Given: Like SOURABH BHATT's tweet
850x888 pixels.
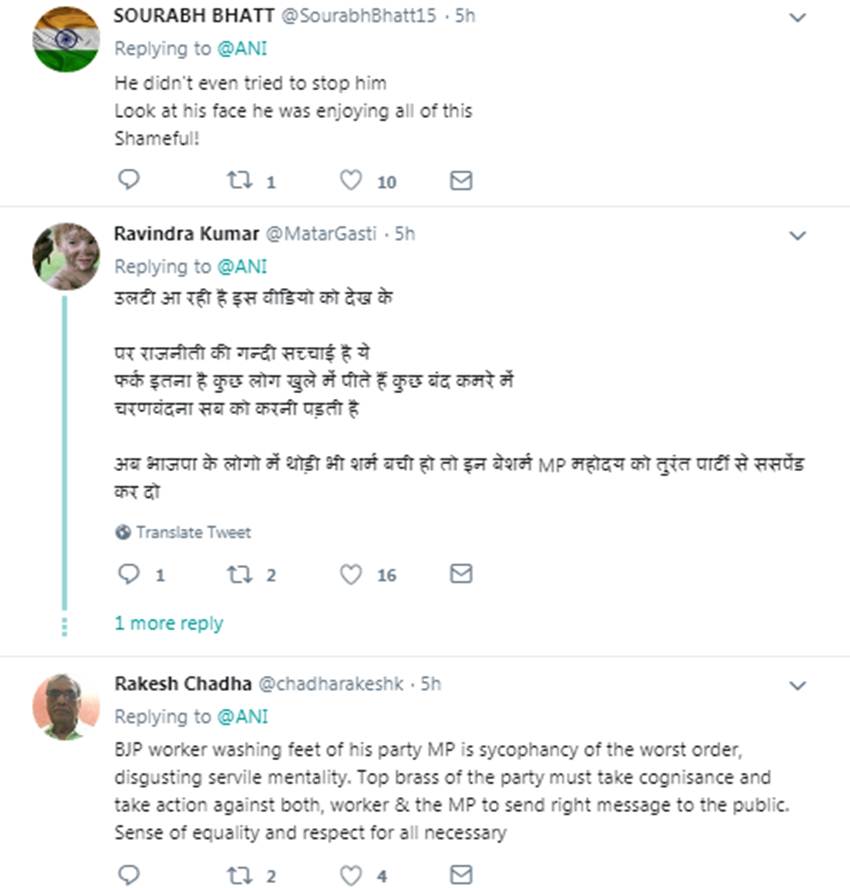Looking at the screenshot, I should pos(350,181).
